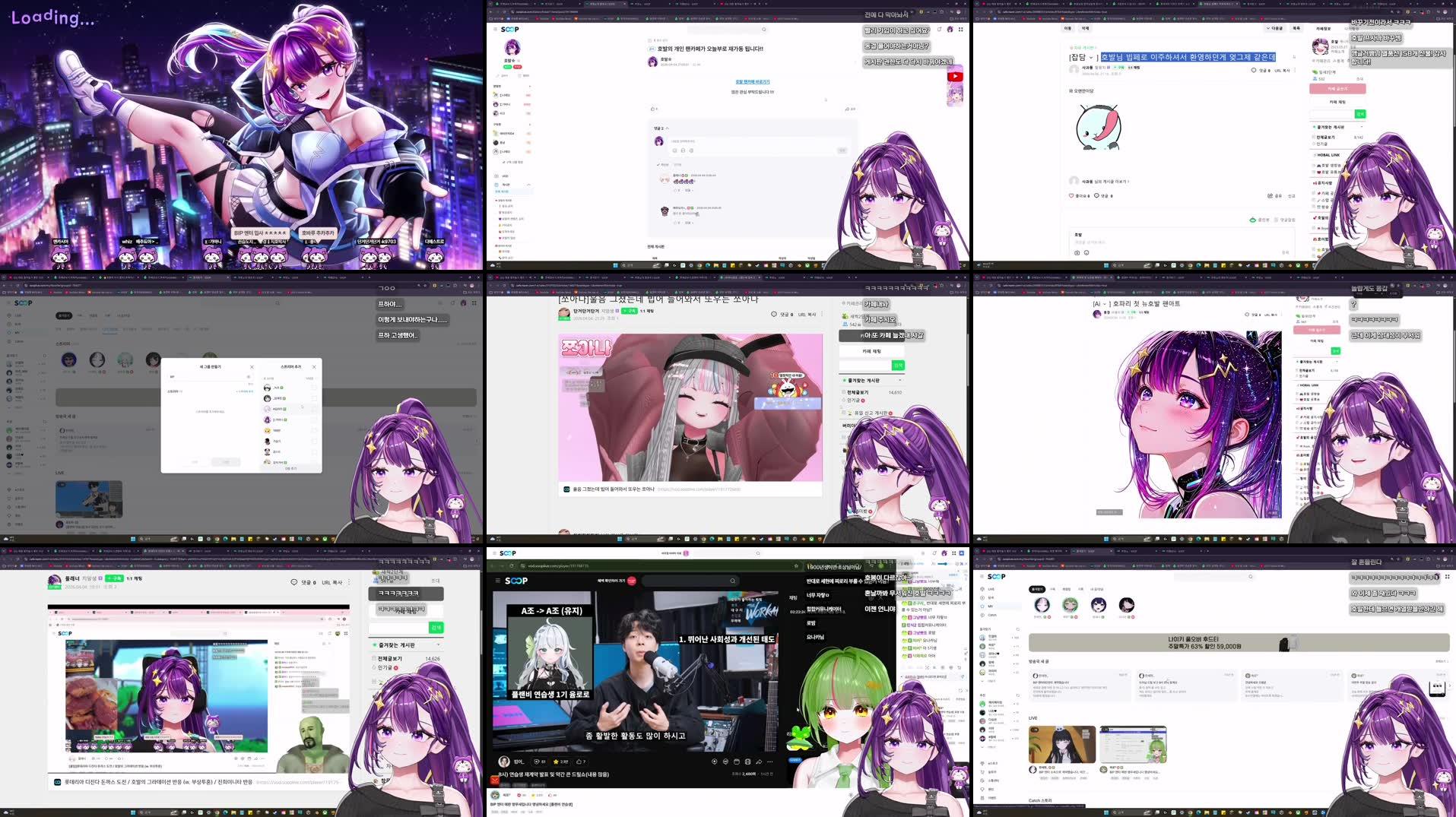Check a streamer checkbox in the 스트리머 추가 panel

(314, 387)
